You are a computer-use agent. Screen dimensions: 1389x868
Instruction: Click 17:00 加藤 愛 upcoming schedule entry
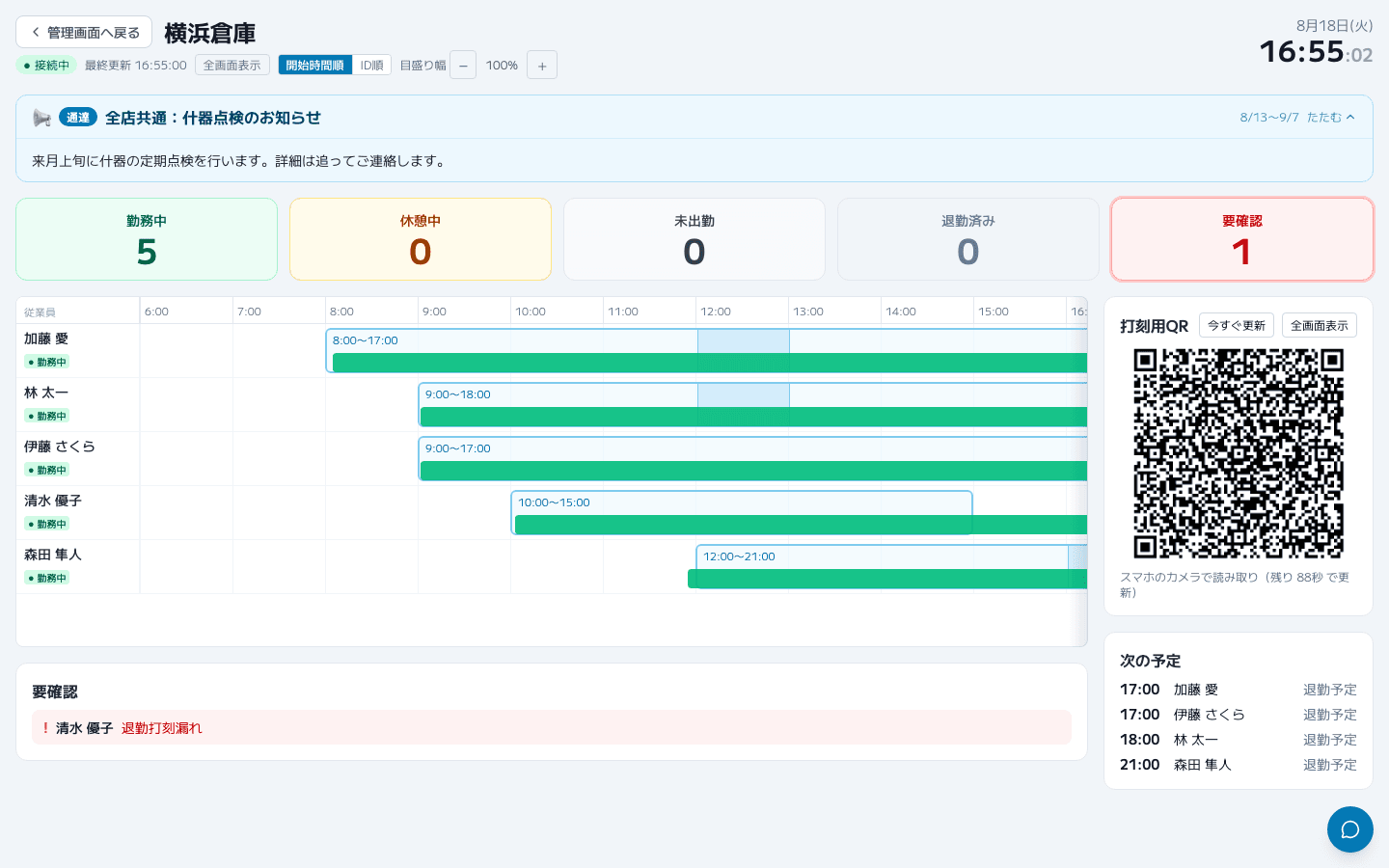(1239, 690)
